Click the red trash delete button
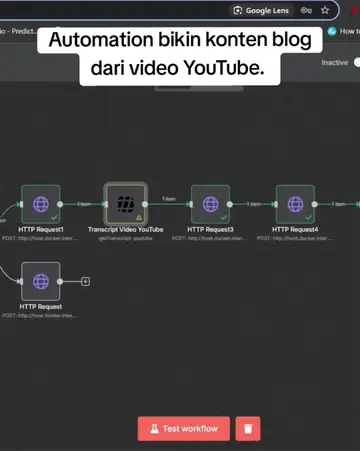 coord(248,429)
